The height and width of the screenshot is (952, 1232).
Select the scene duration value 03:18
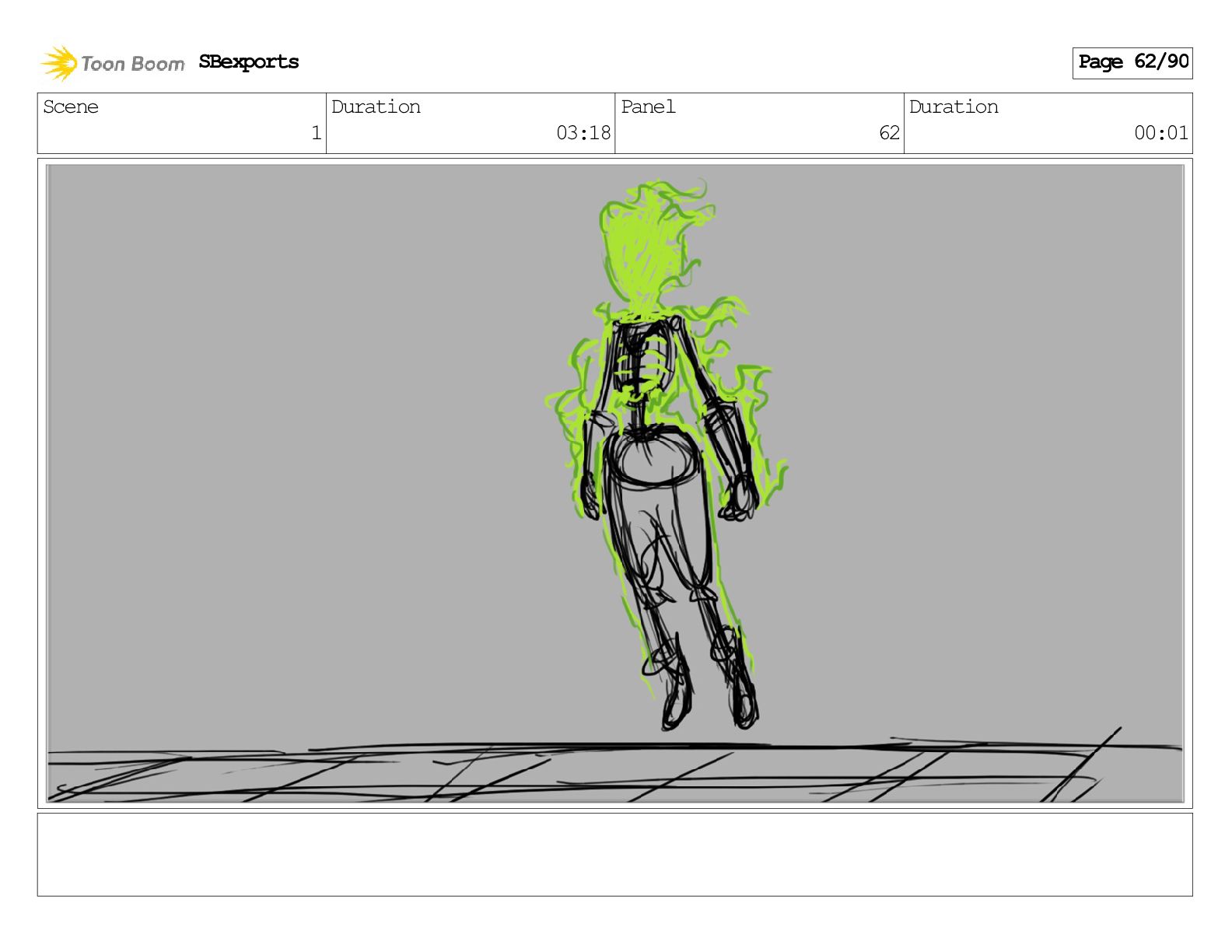tap(583, 133)
